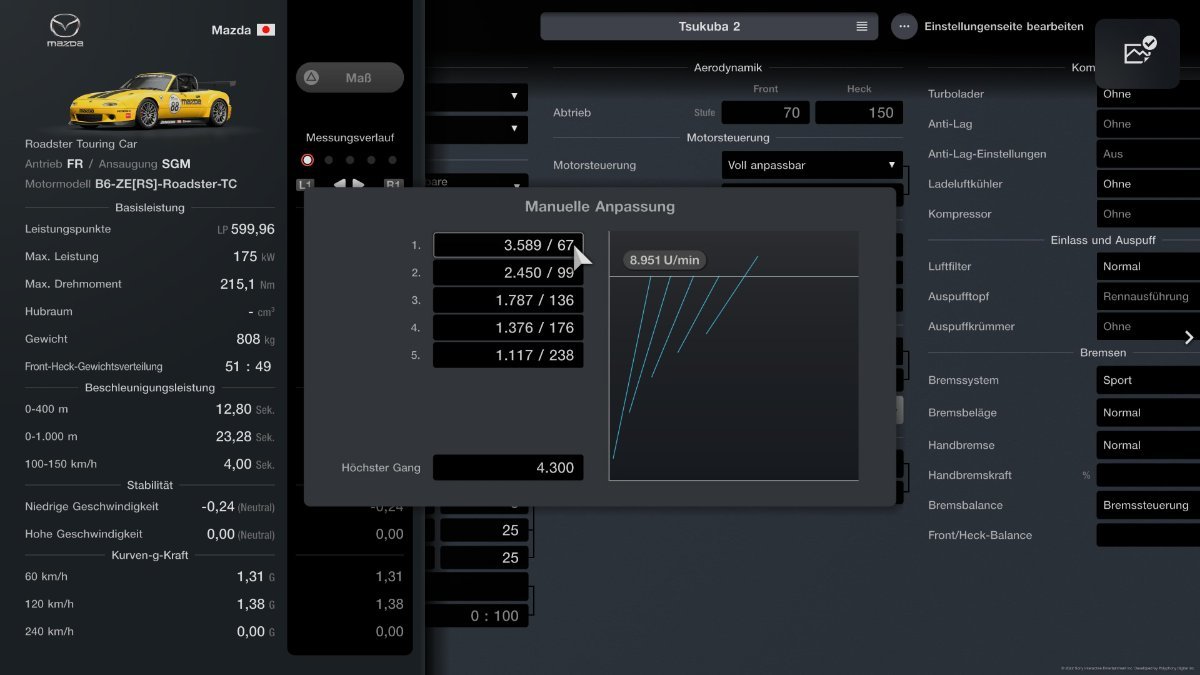Open Turbolader option set to Ohne
The height and width of the screenshot is (675, 1200).
point(1147,94)
